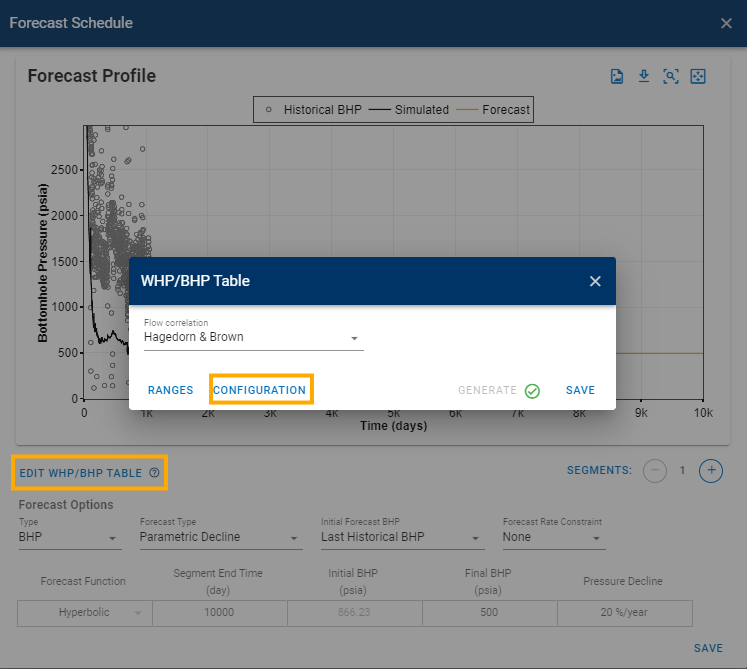Click the Forecast Profile heading
Viewport: 747px width, 669px height.
(91, 76)
